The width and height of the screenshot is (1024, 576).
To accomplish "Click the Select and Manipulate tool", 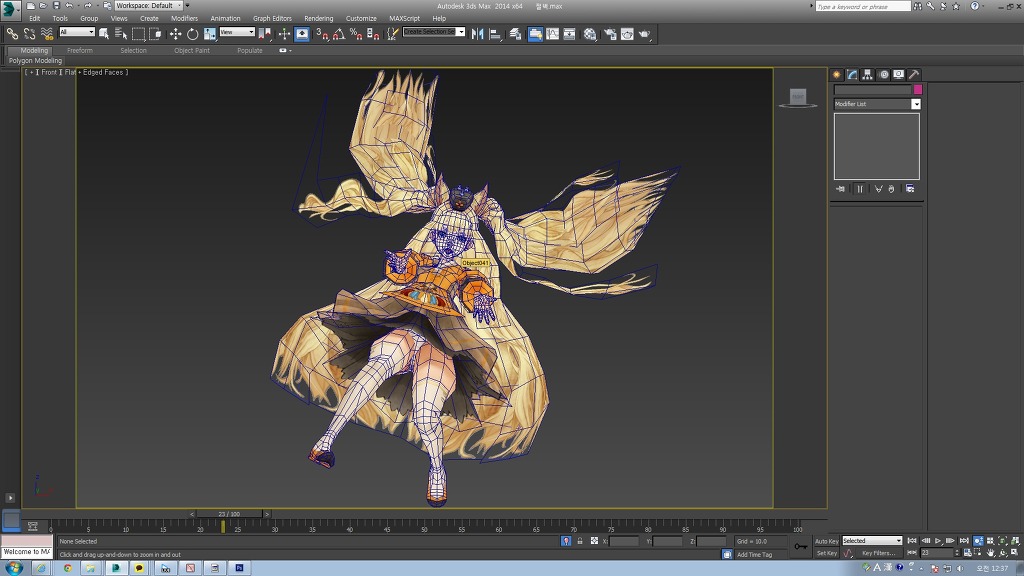I will click(284, 33).
